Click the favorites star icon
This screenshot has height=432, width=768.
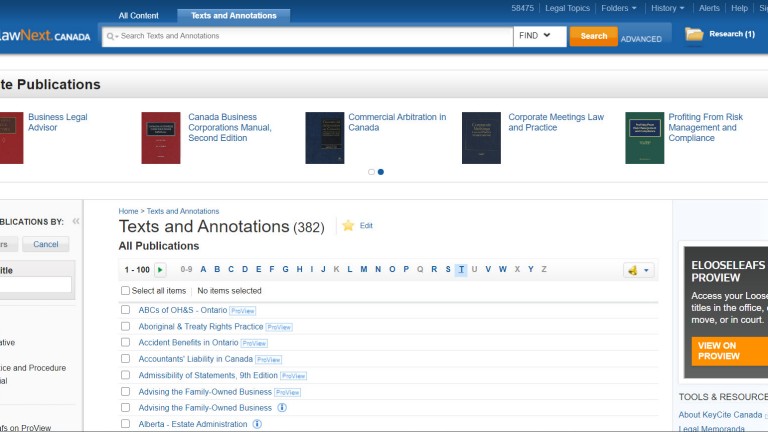coord(348,225)
